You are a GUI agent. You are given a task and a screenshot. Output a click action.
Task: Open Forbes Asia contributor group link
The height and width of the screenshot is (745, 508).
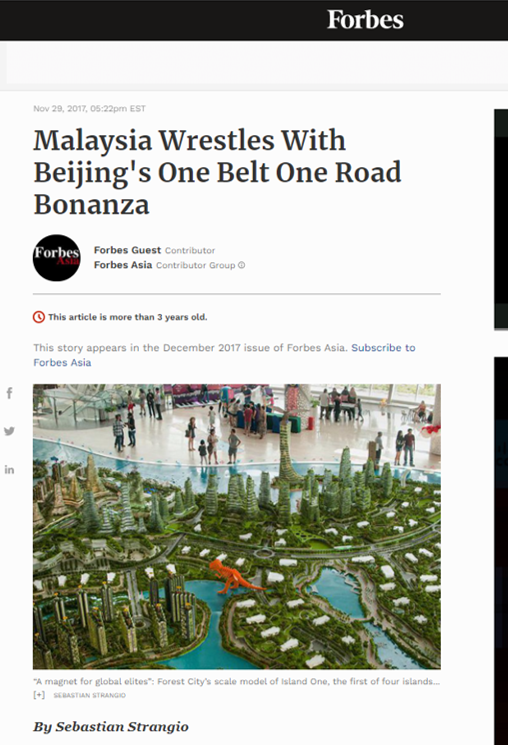coord(123,265)
